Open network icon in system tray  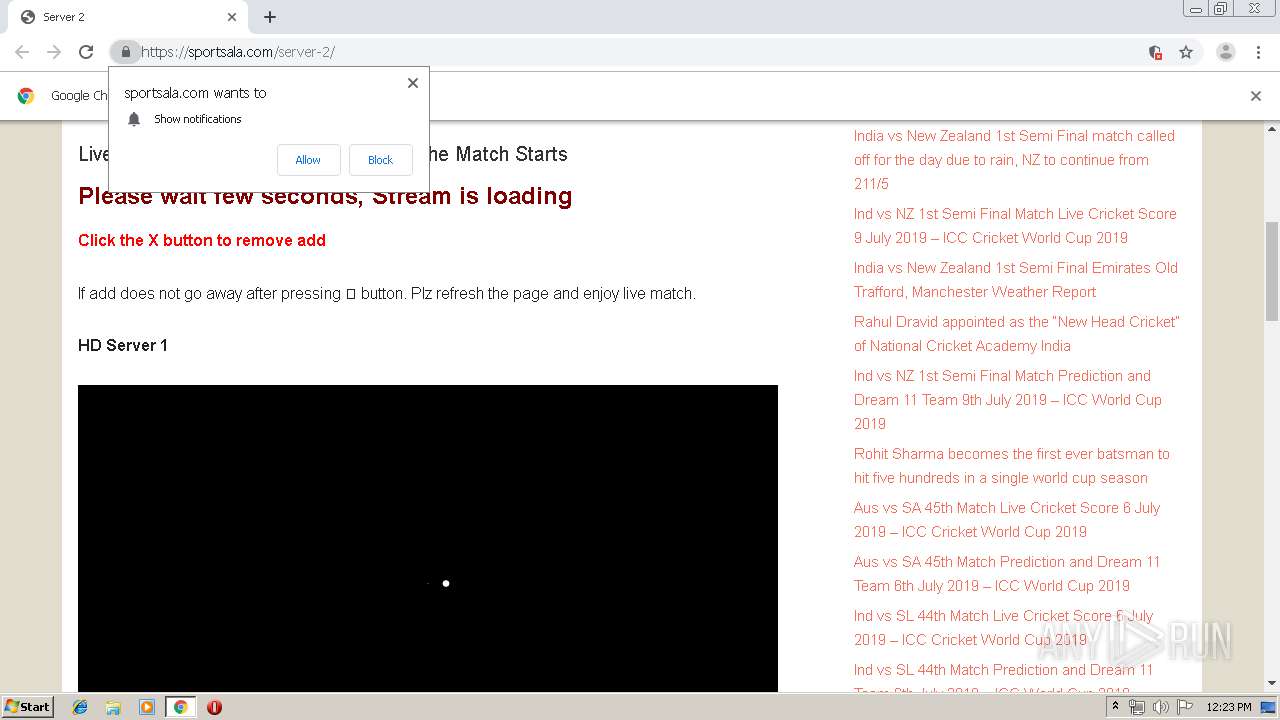tap(1137, 707)
